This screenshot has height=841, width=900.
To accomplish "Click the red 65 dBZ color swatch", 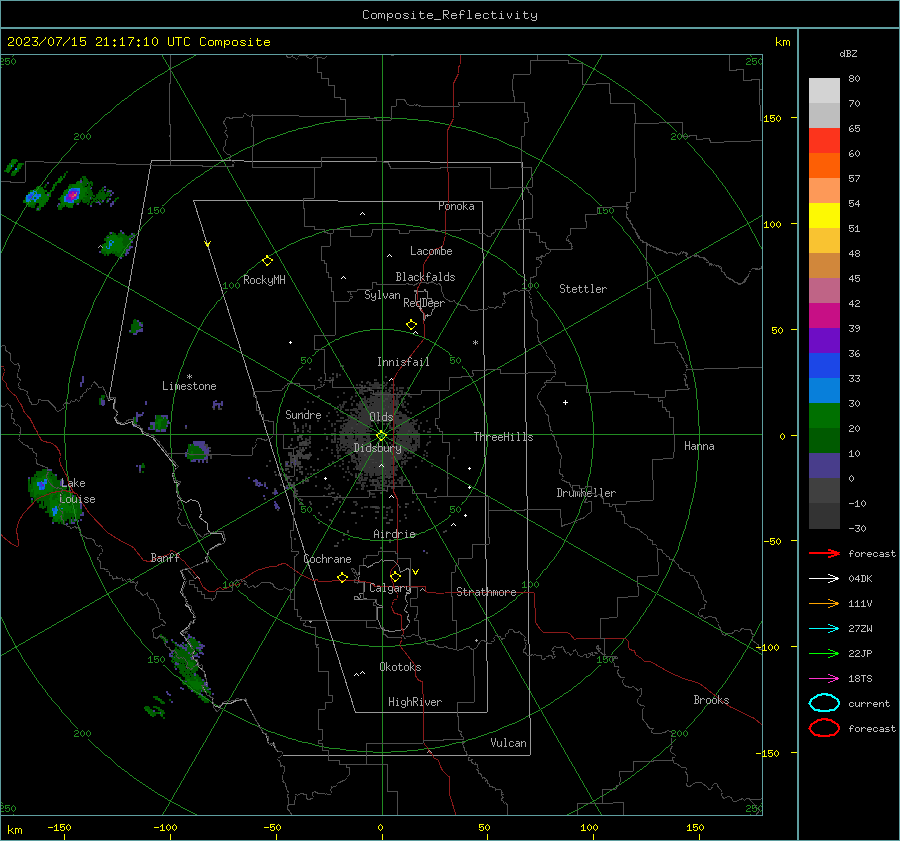I will coord(824,140).
